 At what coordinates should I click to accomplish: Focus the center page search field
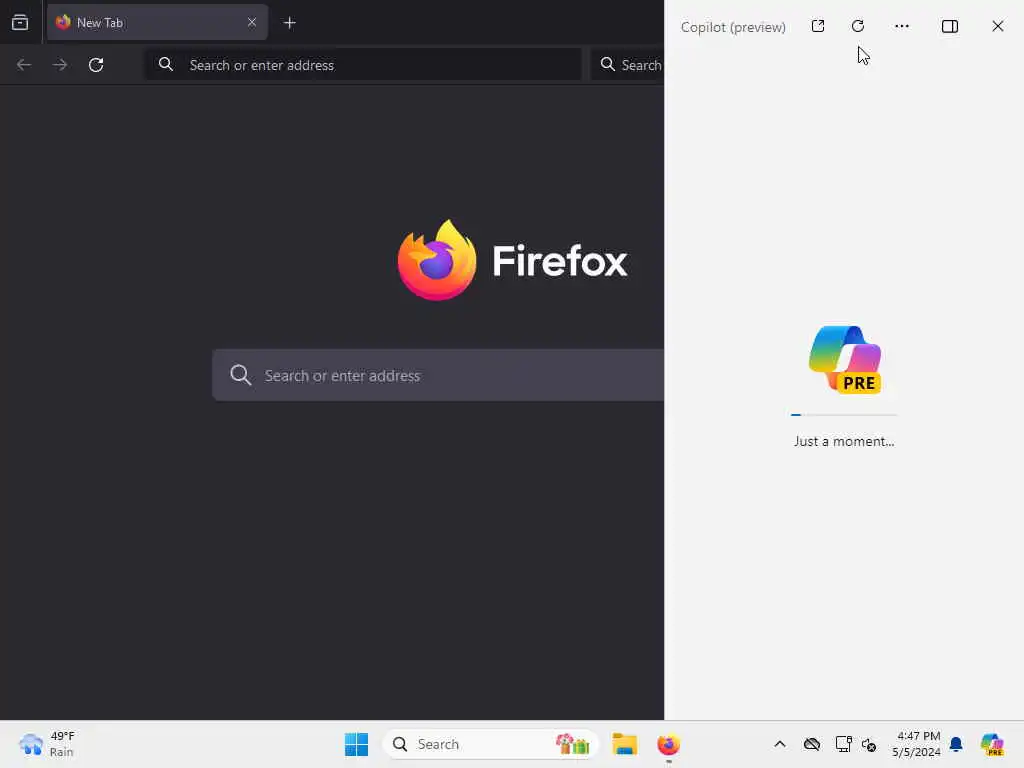pyautogui.click(x=438, y=375)
